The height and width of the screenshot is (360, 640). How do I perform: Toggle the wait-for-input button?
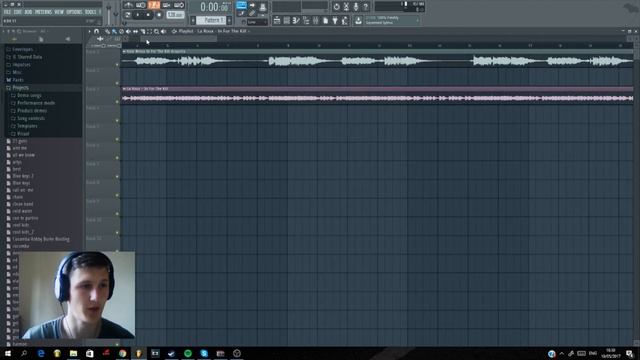[141, 5]
